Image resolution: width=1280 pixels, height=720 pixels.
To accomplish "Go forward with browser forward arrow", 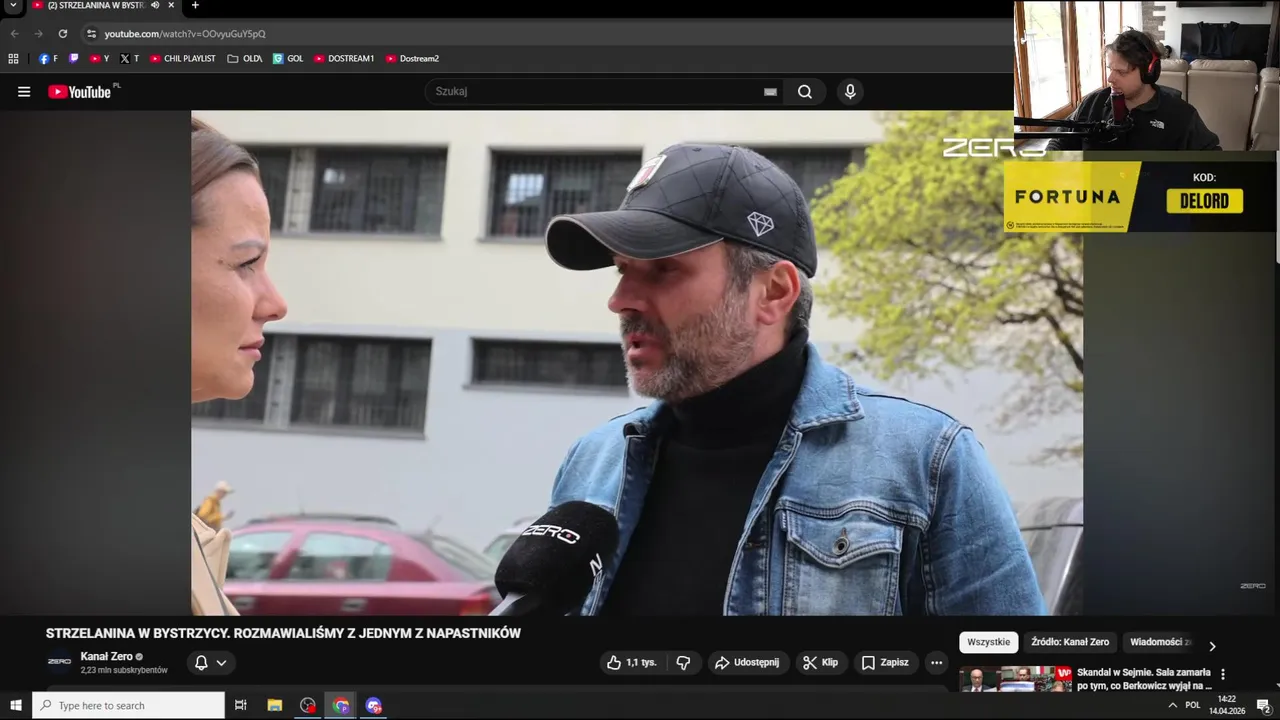I will click(38, 34).
